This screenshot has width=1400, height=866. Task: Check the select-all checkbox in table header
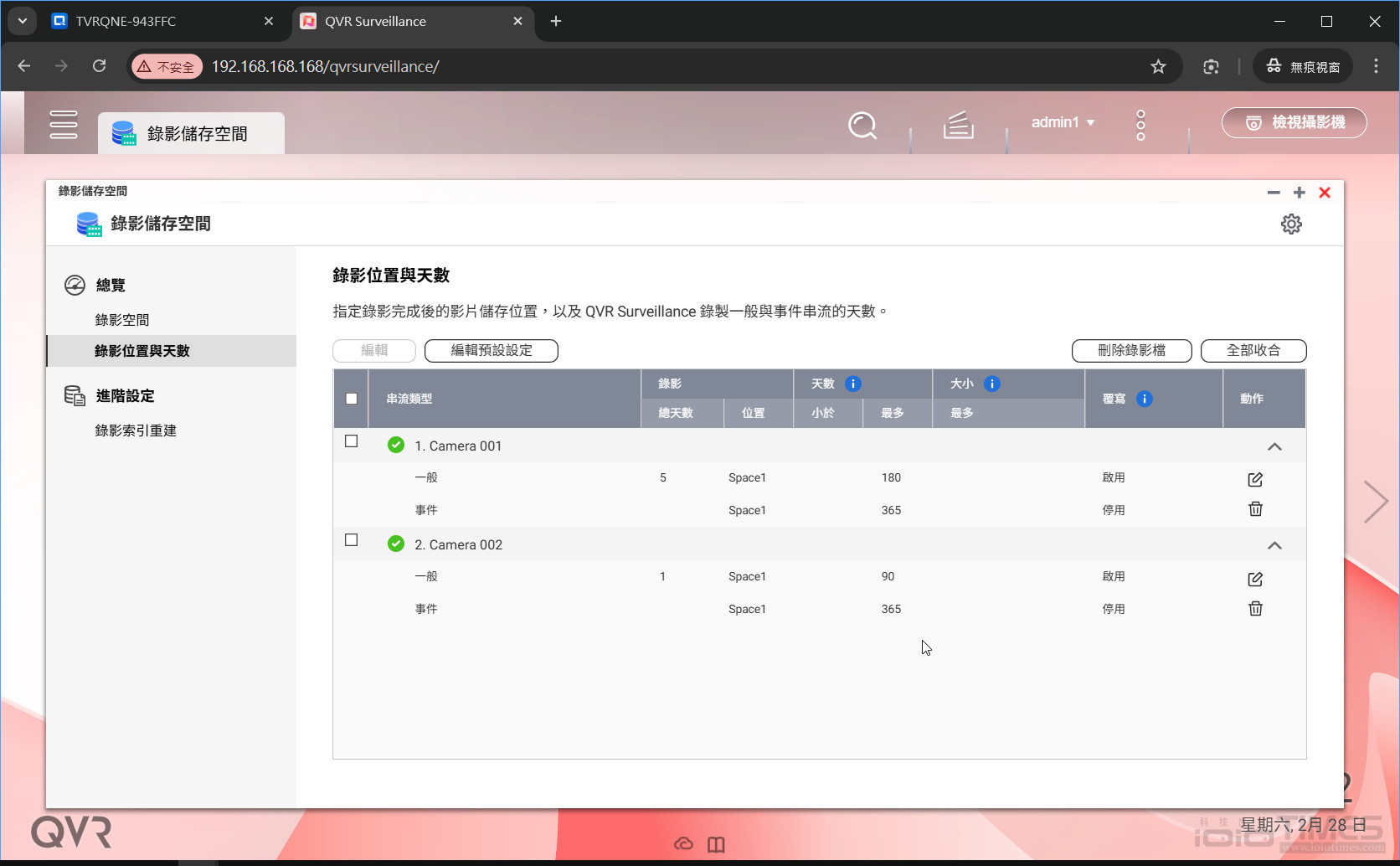351,399
